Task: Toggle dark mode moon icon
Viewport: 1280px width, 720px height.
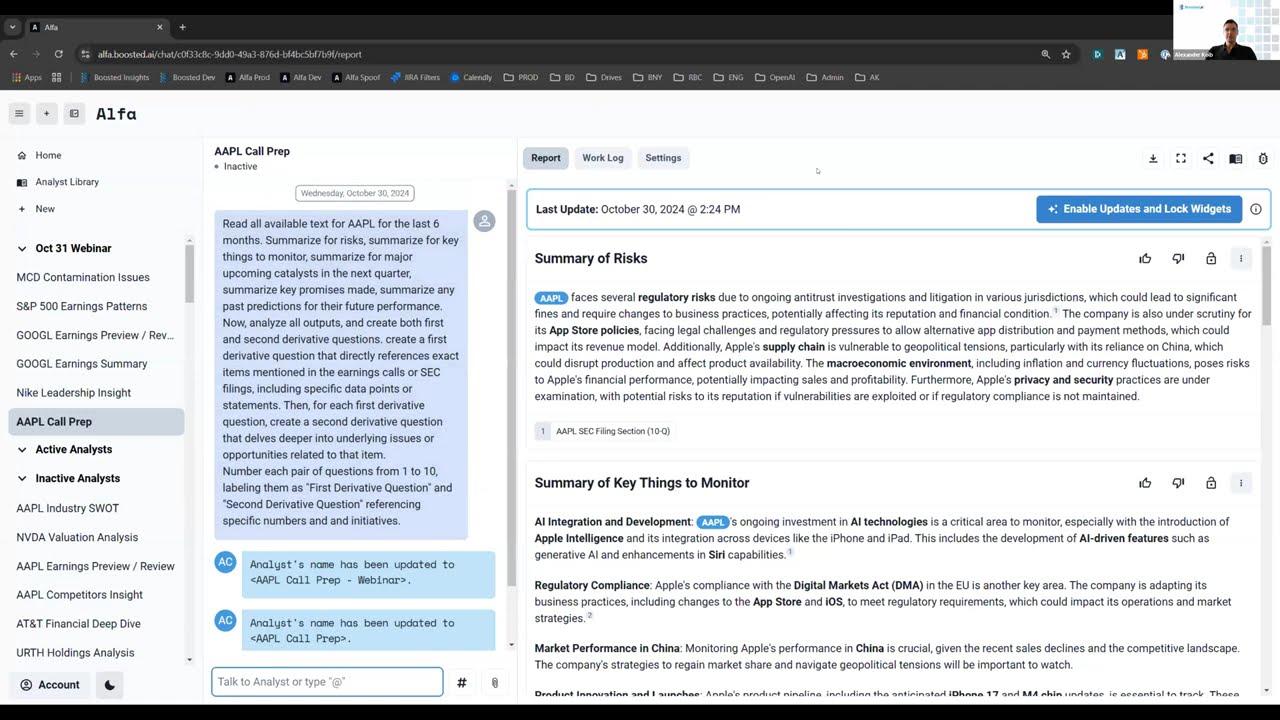Action: 110,685
